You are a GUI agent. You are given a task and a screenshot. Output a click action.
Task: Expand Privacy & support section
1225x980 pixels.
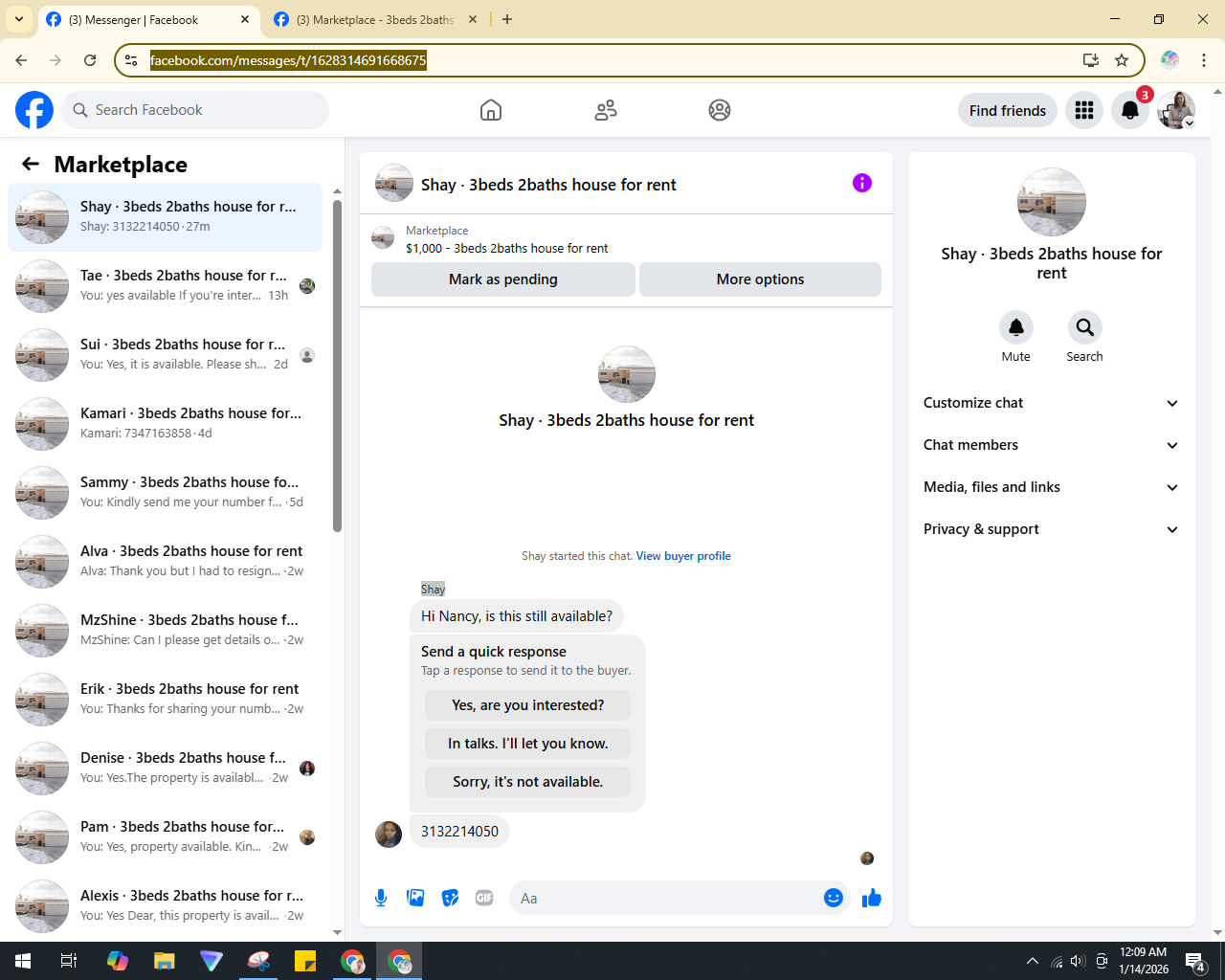pos(1051,529)
